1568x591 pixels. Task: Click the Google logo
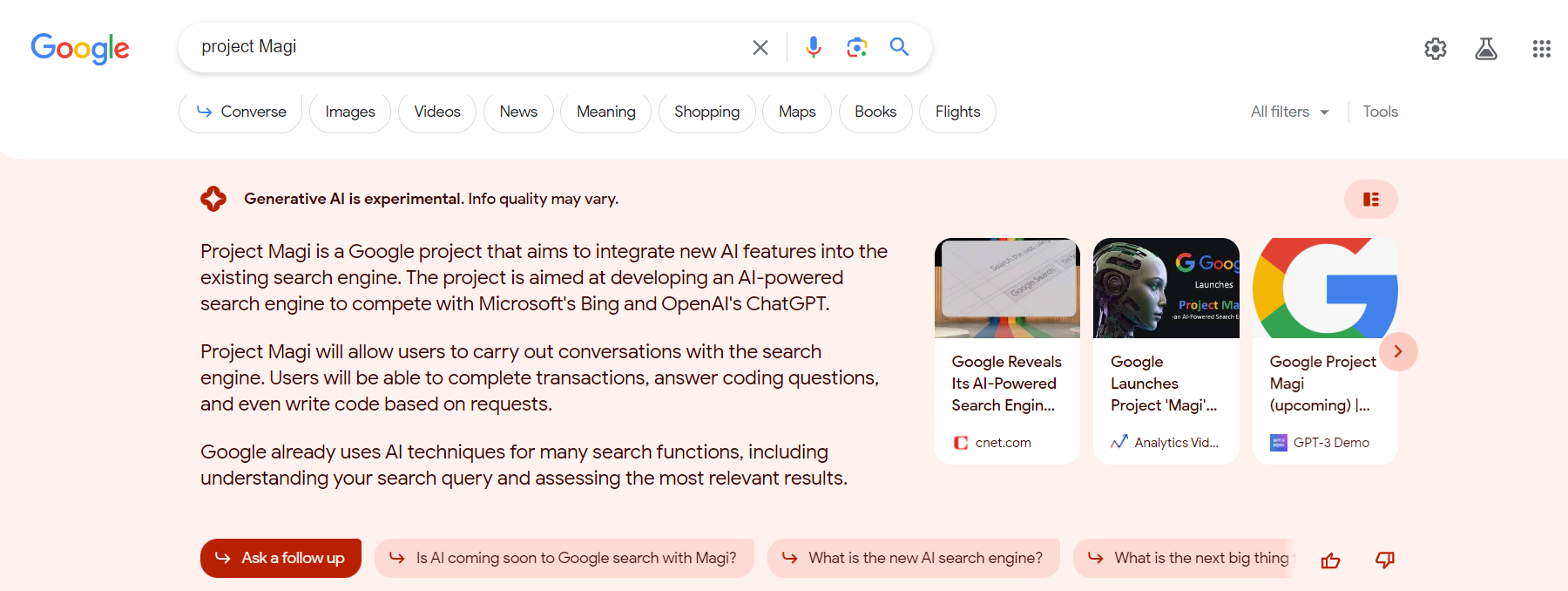point(80,48)
